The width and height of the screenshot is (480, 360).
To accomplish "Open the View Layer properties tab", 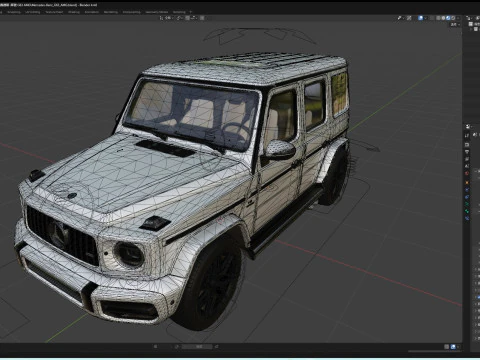I will tap(467, 159).
